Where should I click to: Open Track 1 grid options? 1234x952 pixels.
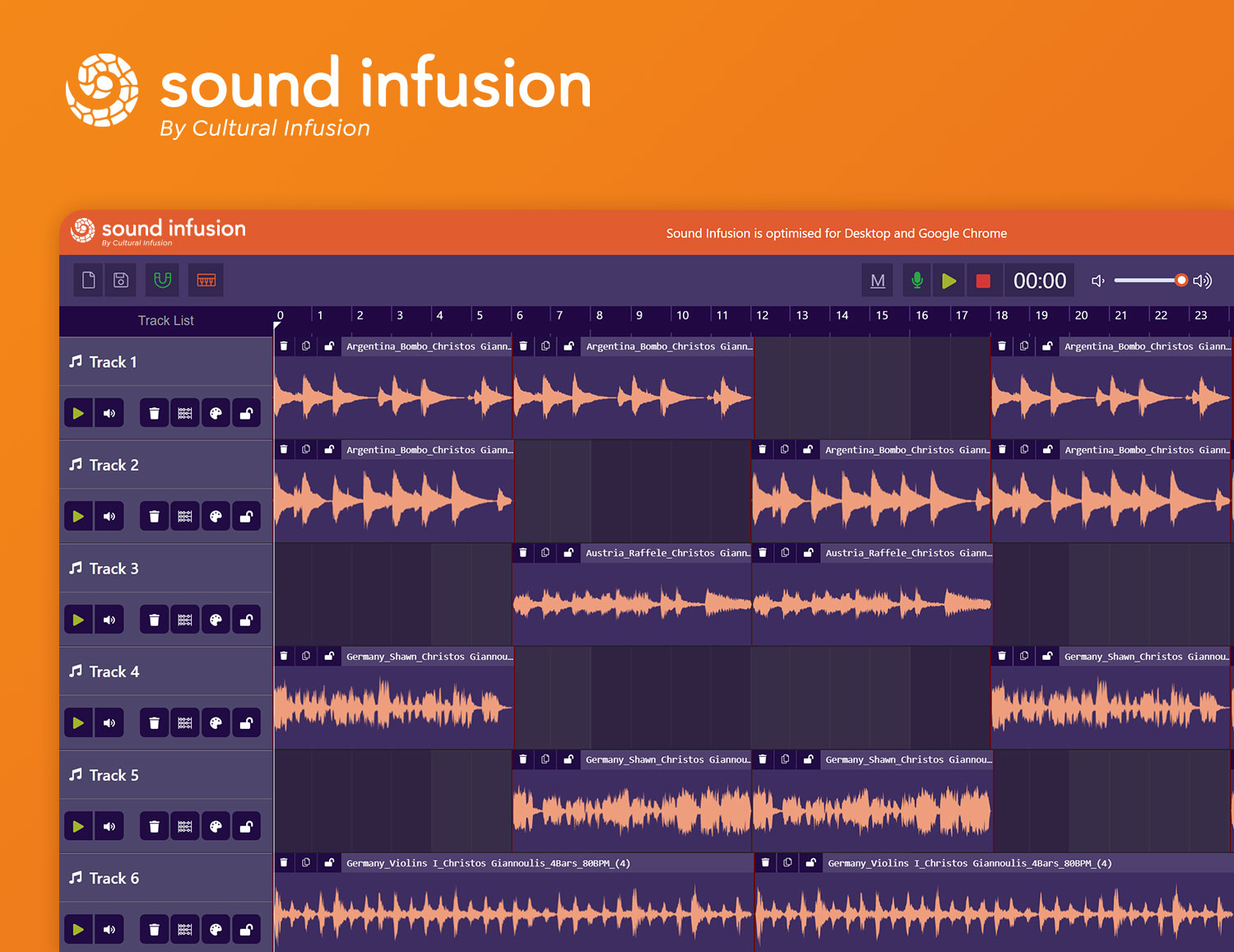pyautogui.click(x=185, y=413)
